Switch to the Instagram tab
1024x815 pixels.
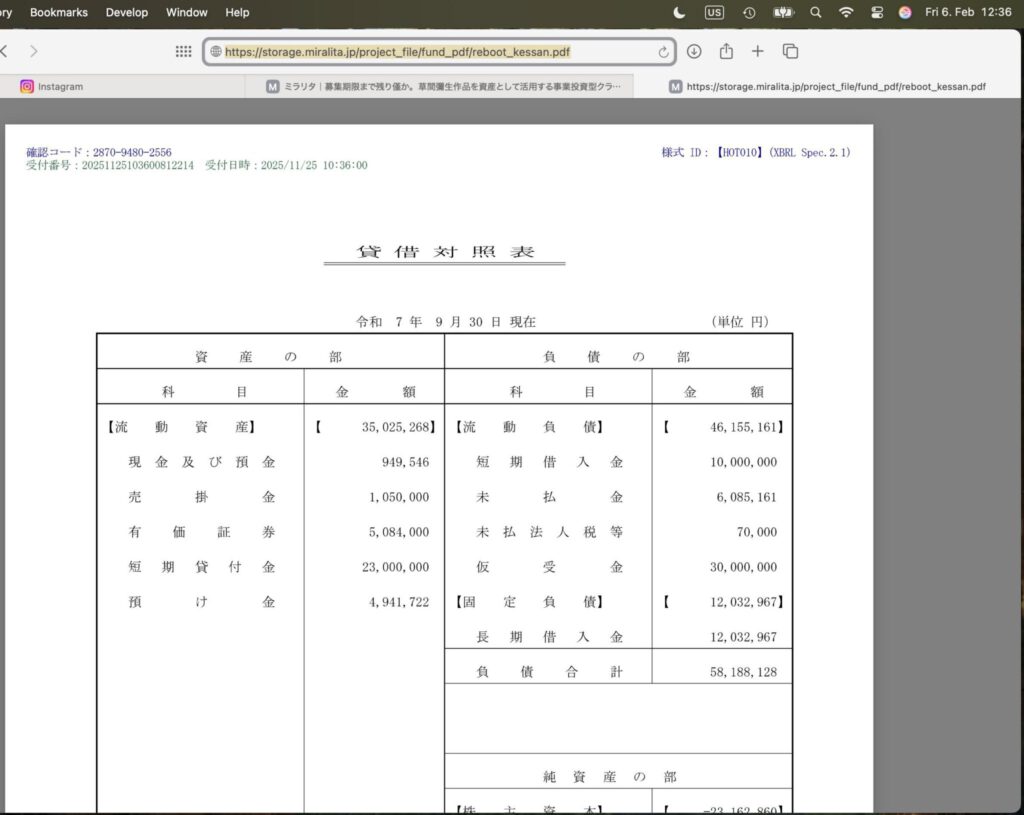(60, 87)
